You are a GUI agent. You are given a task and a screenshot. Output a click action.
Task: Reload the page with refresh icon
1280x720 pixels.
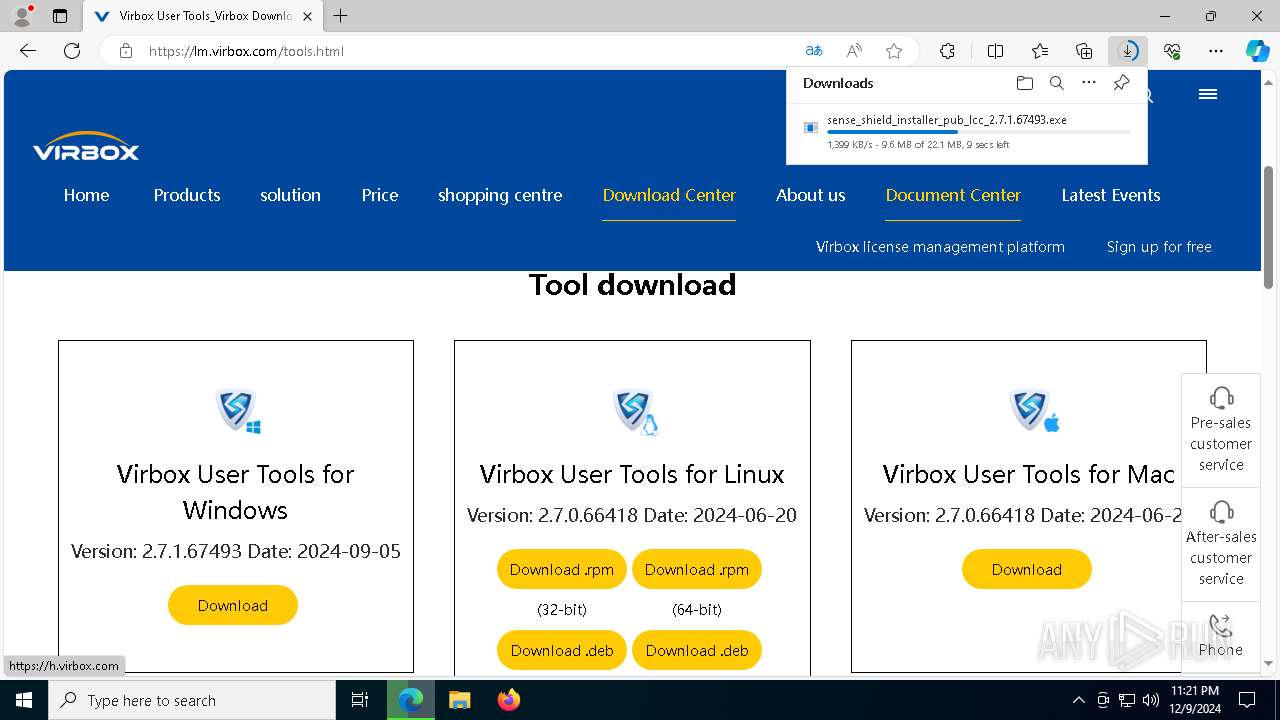[72, 51]
